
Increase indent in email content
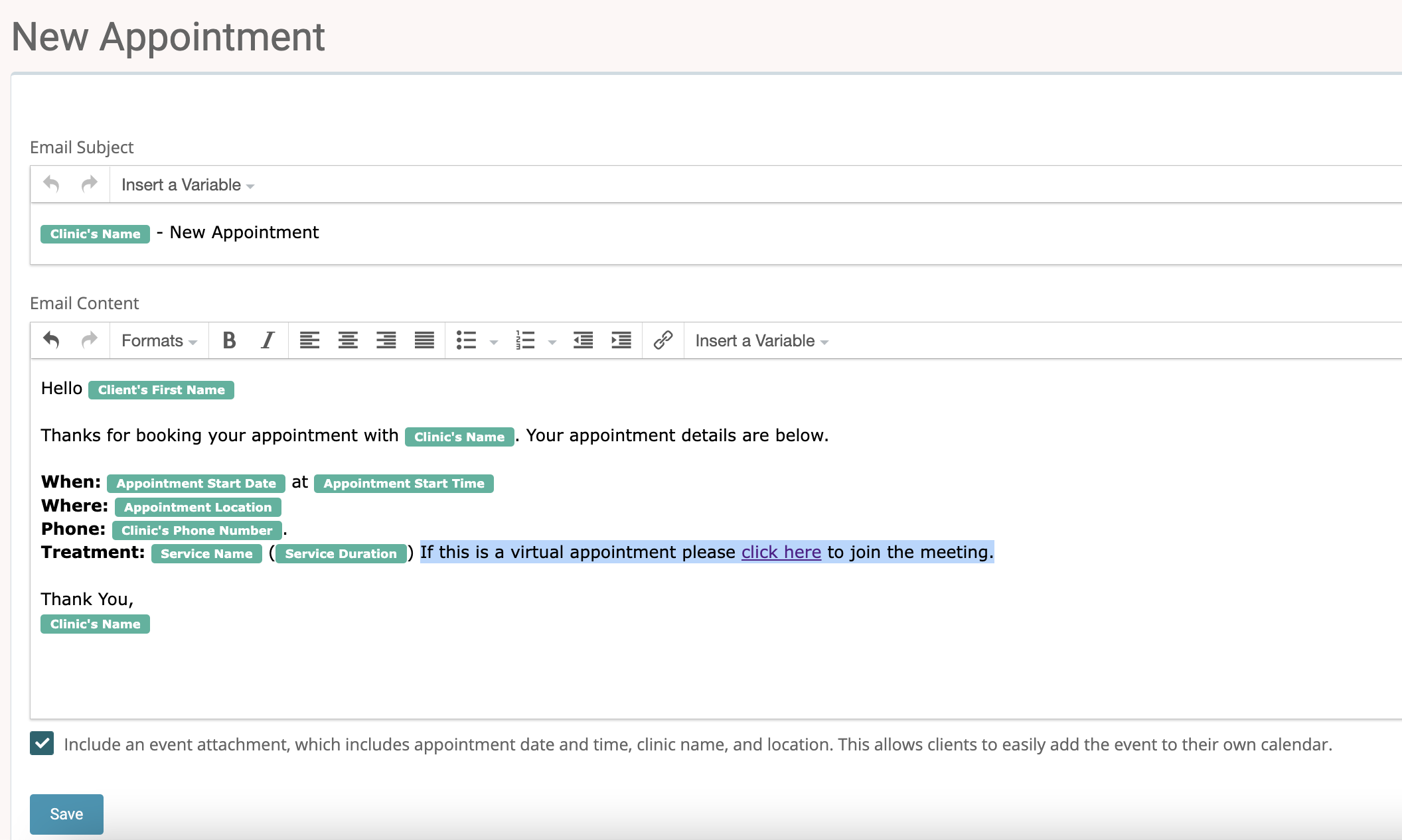coord(621,340)
